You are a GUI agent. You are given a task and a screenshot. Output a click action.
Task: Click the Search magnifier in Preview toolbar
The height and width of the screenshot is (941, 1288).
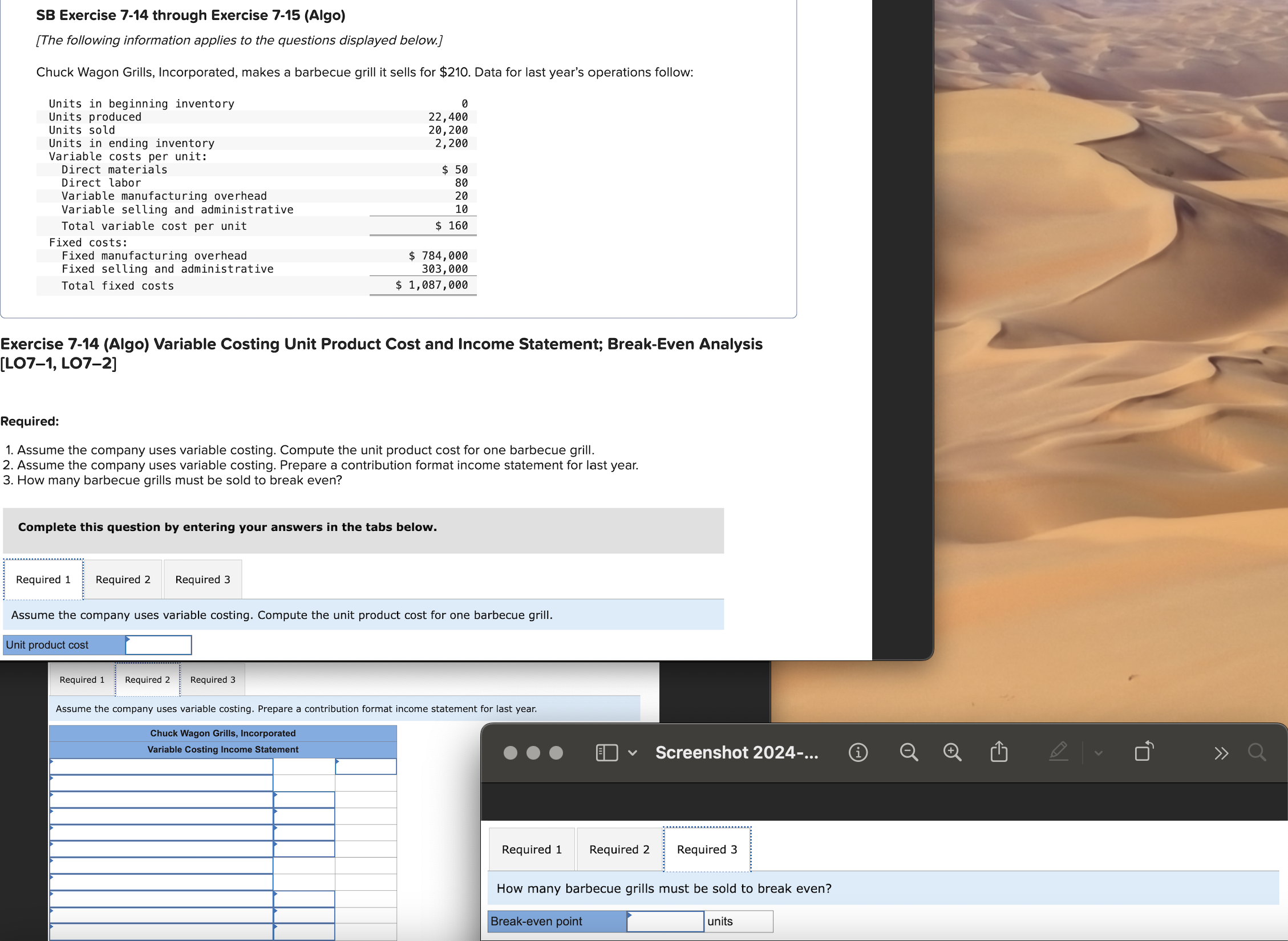[1257, 753]
